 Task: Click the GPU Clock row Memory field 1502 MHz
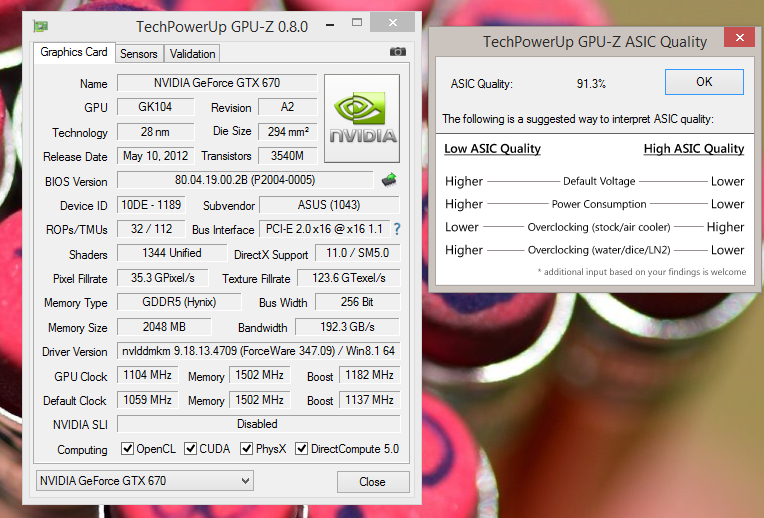pos(260,375)
